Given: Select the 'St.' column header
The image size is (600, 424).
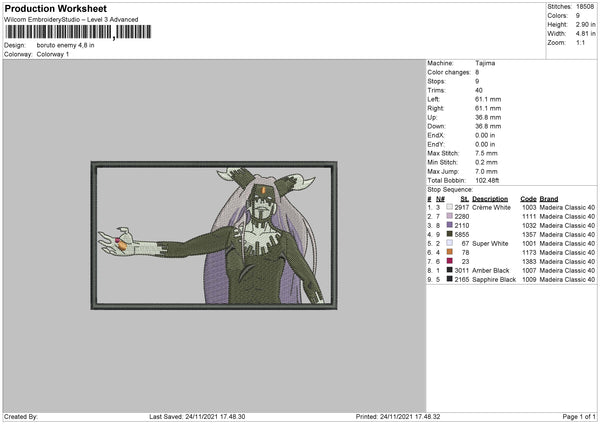Looking at the screenshot, I should tap(465, 199).
